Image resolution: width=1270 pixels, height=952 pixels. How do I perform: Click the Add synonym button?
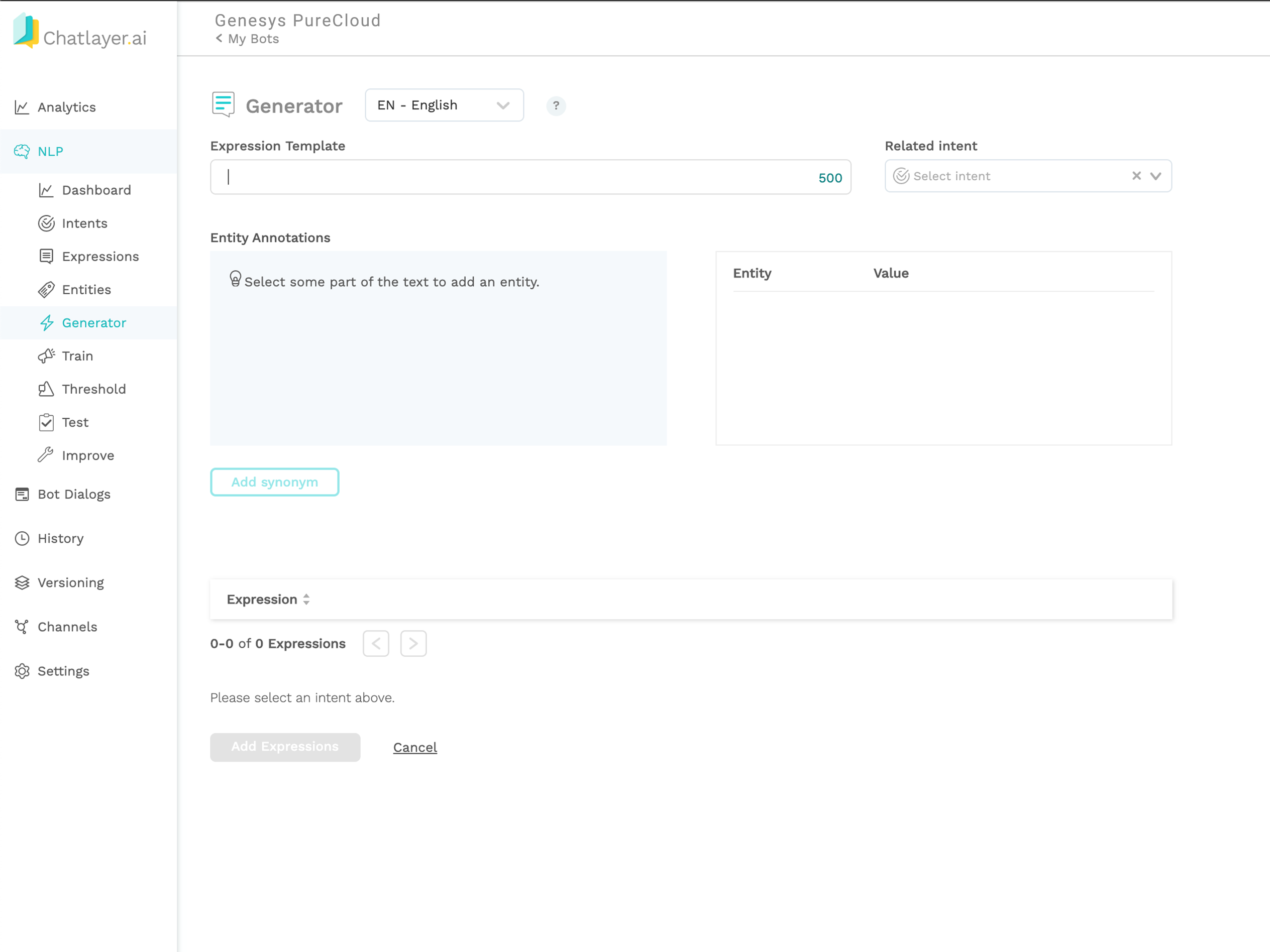point(274,482)
